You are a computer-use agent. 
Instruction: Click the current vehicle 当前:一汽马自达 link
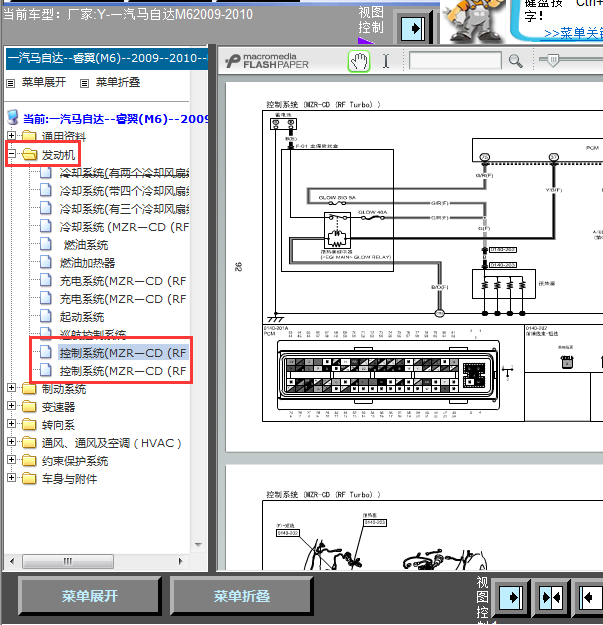(x=115, y=119)
